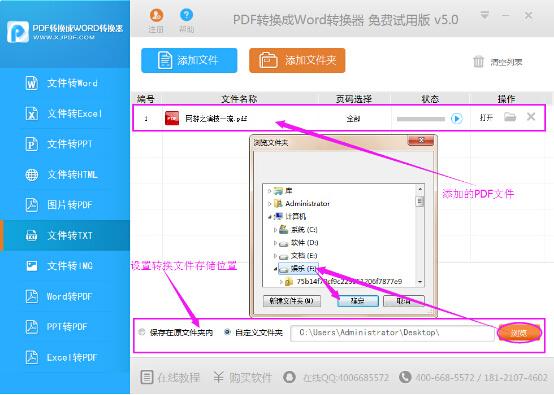The width and height of the screenshot is (554, 395).
Task: Click 清空列表 clear list trash icon
Action: [478, 62]
